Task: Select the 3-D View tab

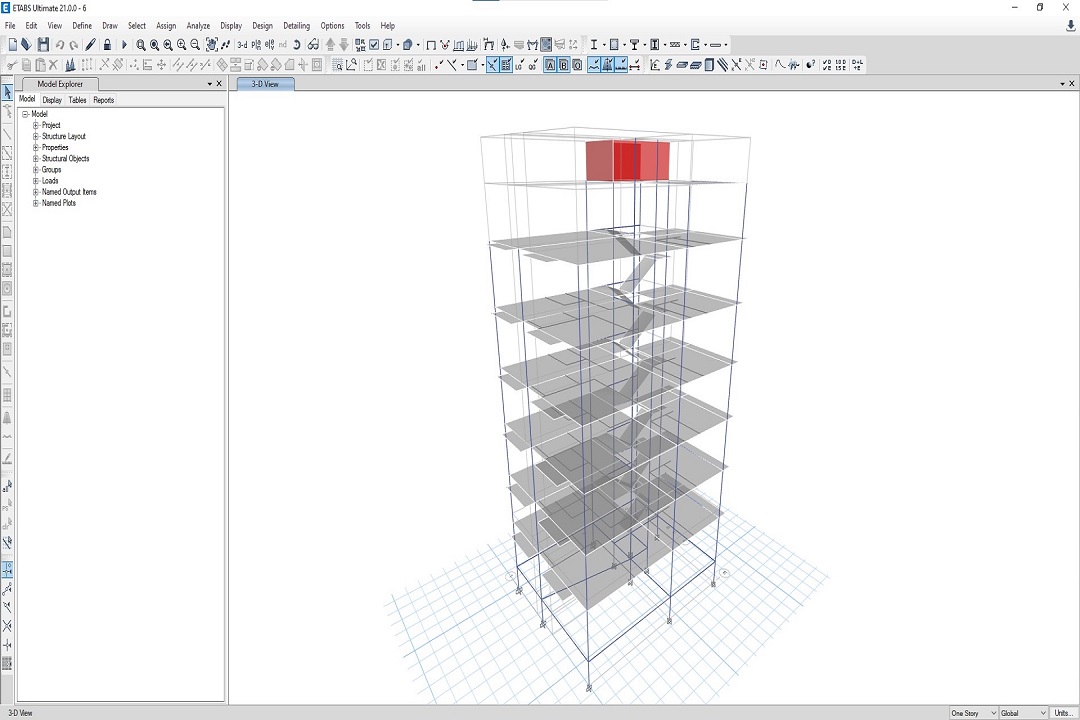Action: 265,85
